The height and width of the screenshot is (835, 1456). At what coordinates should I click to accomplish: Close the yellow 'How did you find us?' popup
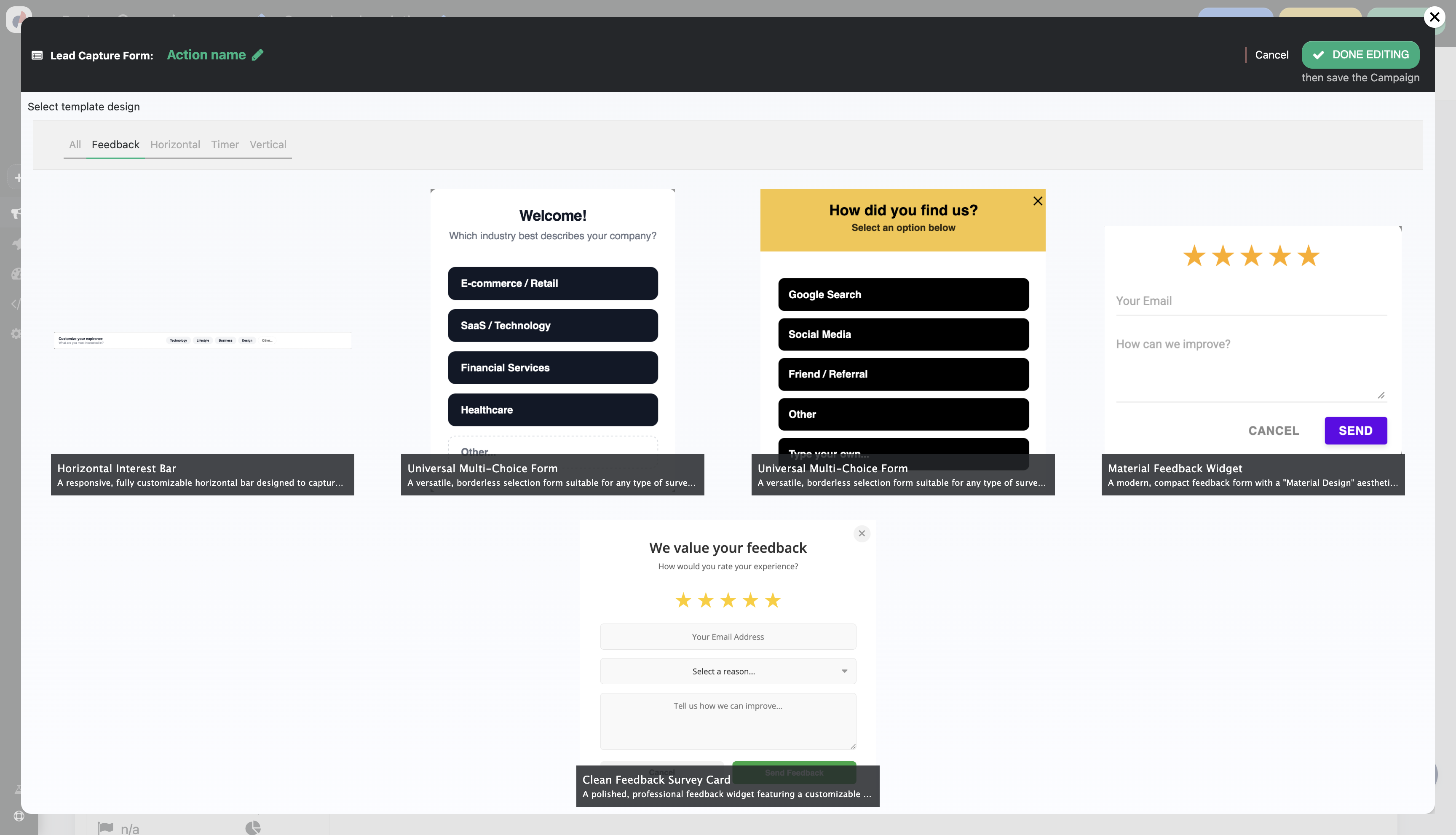(1037, 201)
